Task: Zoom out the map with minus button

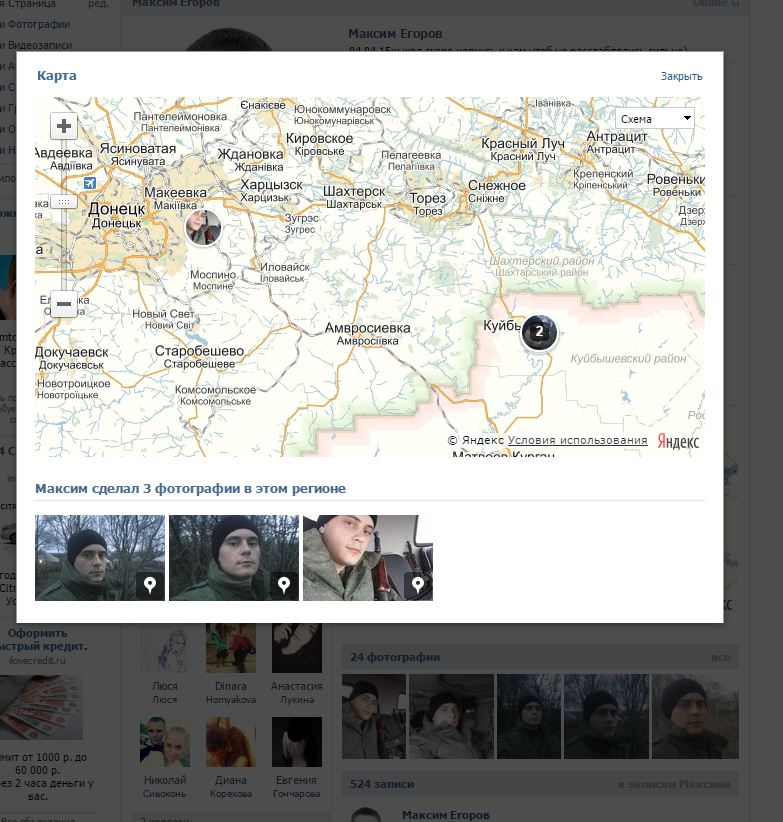Action: (64, 304)
